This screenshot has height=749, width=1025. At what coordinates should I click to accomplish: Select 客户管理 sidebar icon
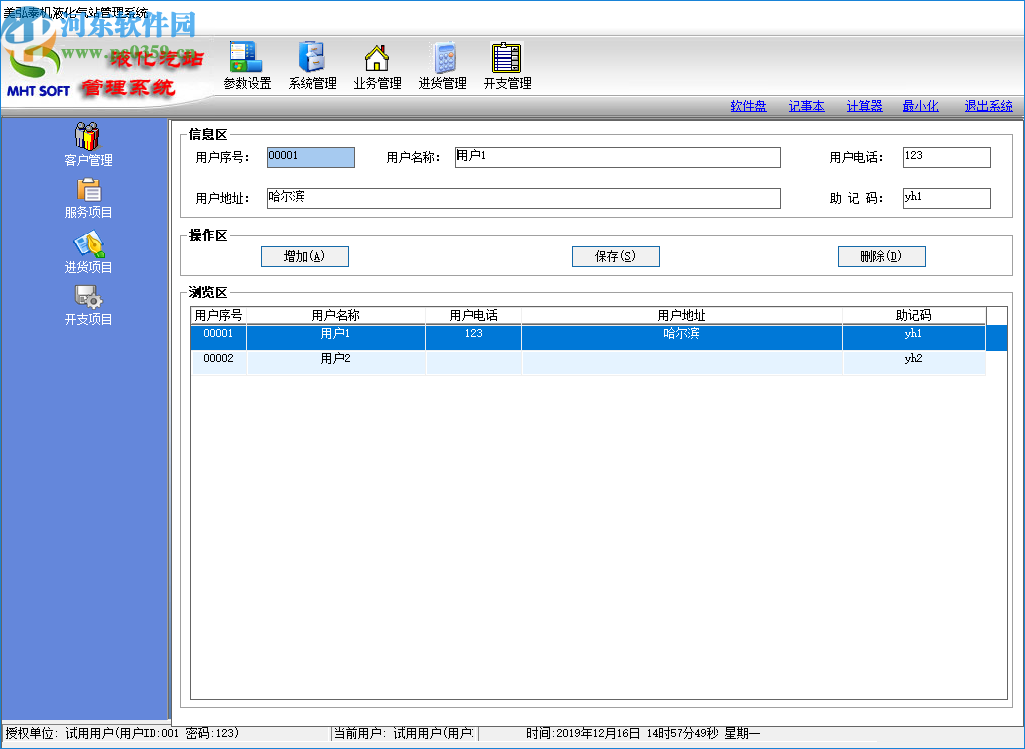[88, 144]
